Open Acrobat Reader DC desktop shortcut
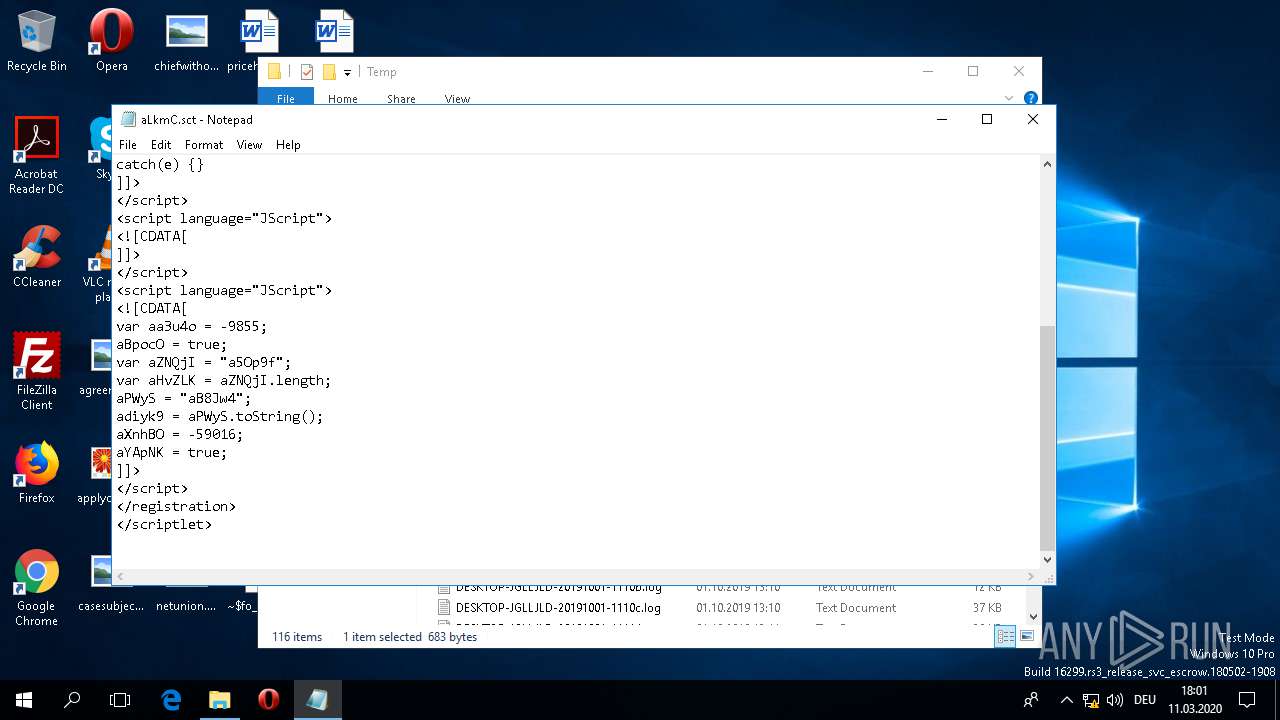 pyautogui.click(x=37, y=155)
